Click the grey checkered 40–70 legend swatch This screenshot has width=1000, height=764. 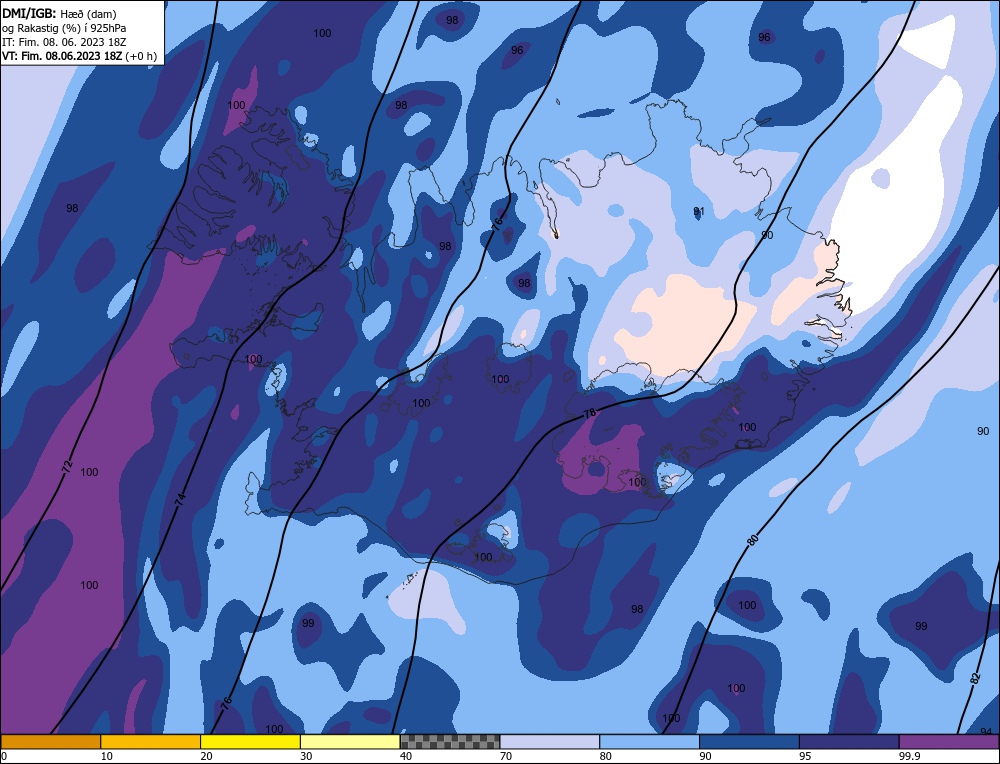coord(450,741)
